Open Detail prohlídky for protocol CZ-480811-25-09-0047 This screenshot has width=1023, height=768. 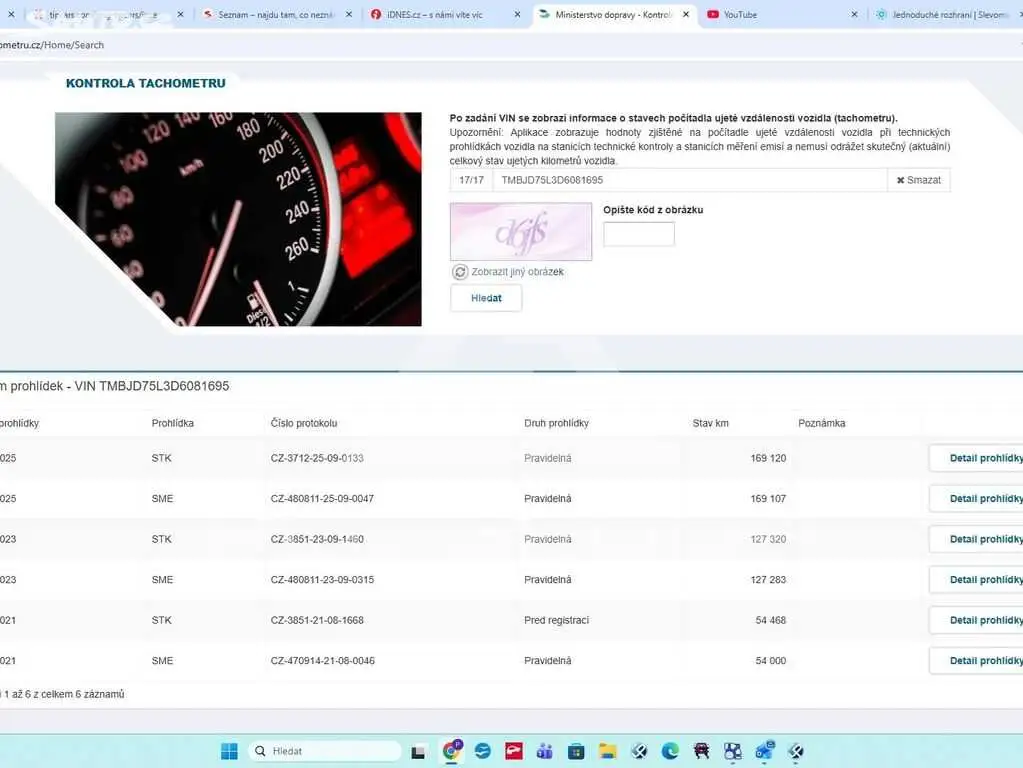976,499
